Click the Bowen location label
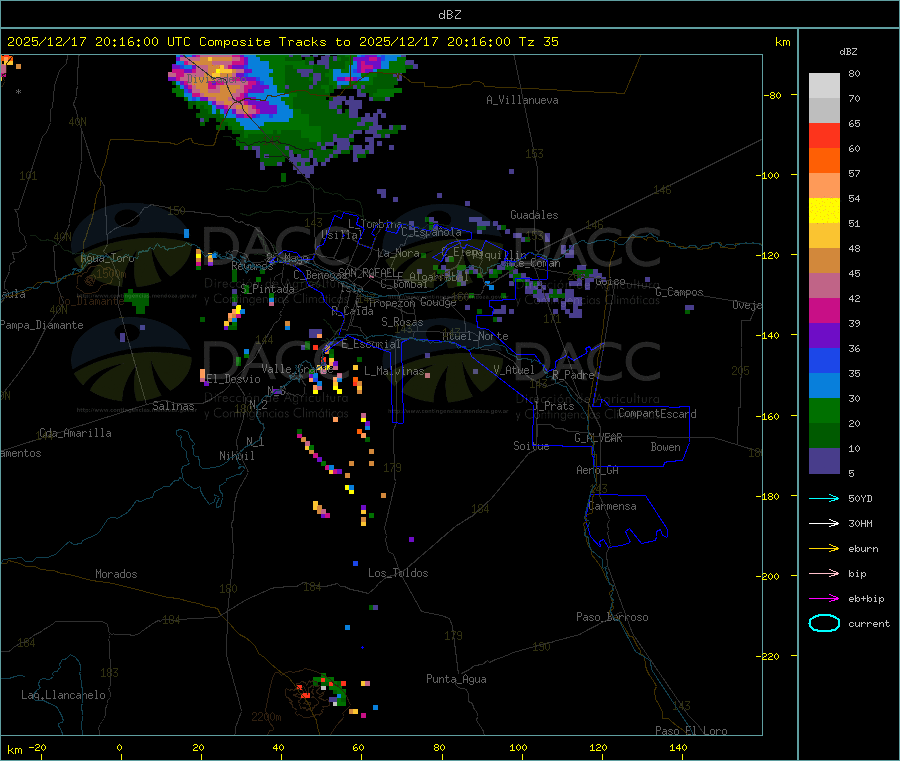This screenshot has height=761, width=900. (665, 447)
